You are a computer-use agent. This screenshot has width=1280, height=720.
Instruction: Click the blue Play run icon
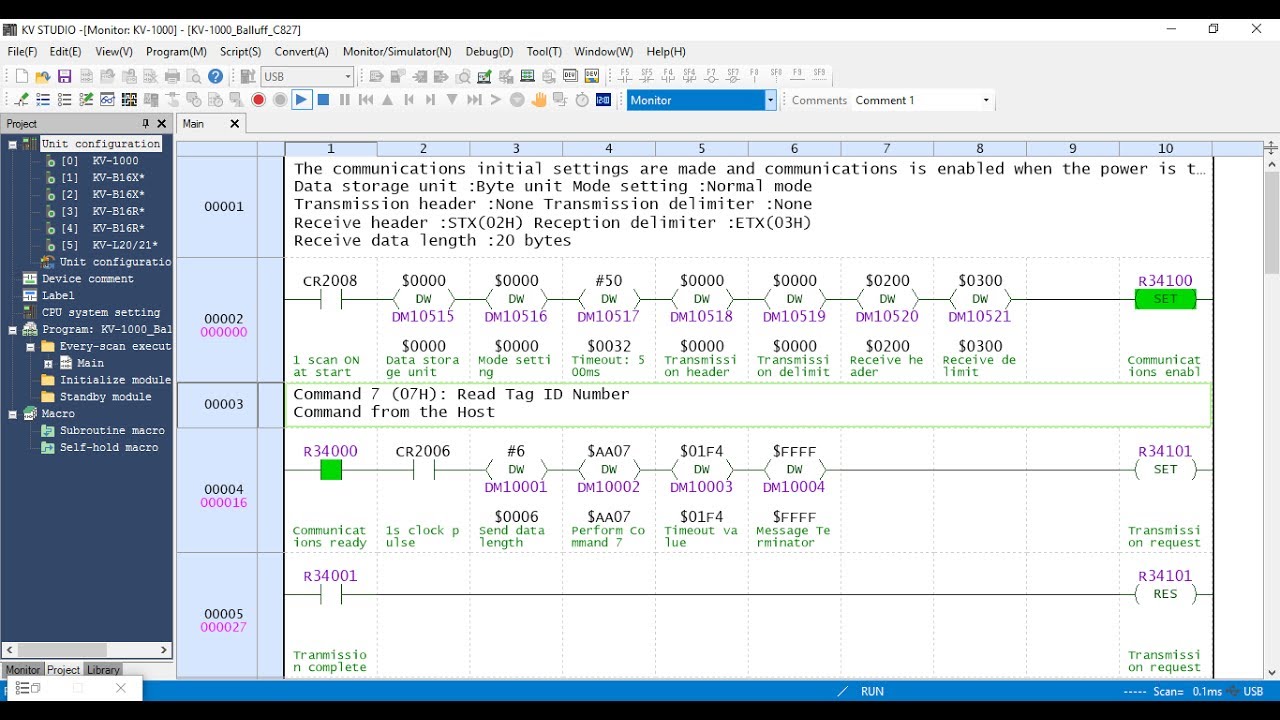[x=302, y=100]
